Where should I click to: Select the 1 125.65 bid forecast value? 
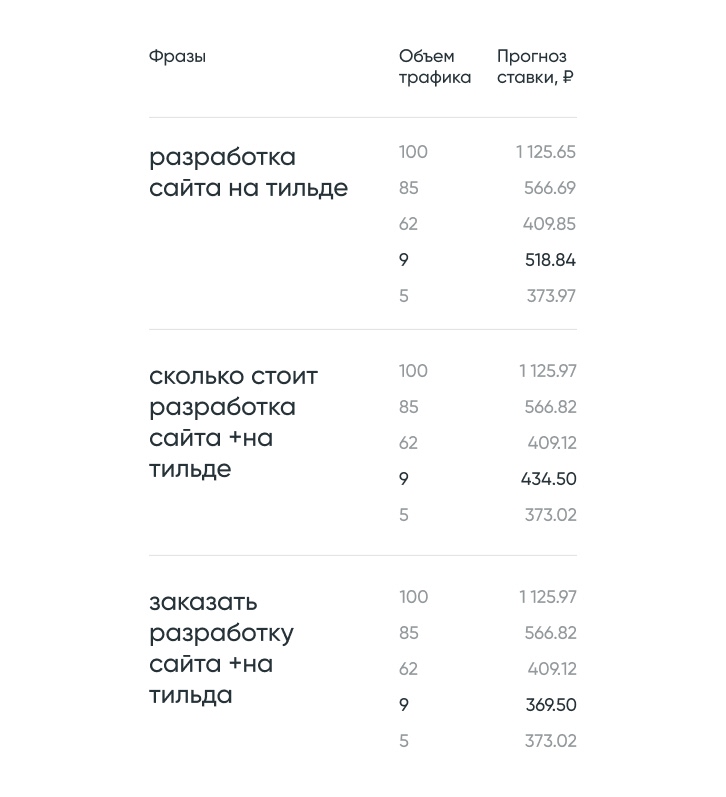click(x=546, y=152)
